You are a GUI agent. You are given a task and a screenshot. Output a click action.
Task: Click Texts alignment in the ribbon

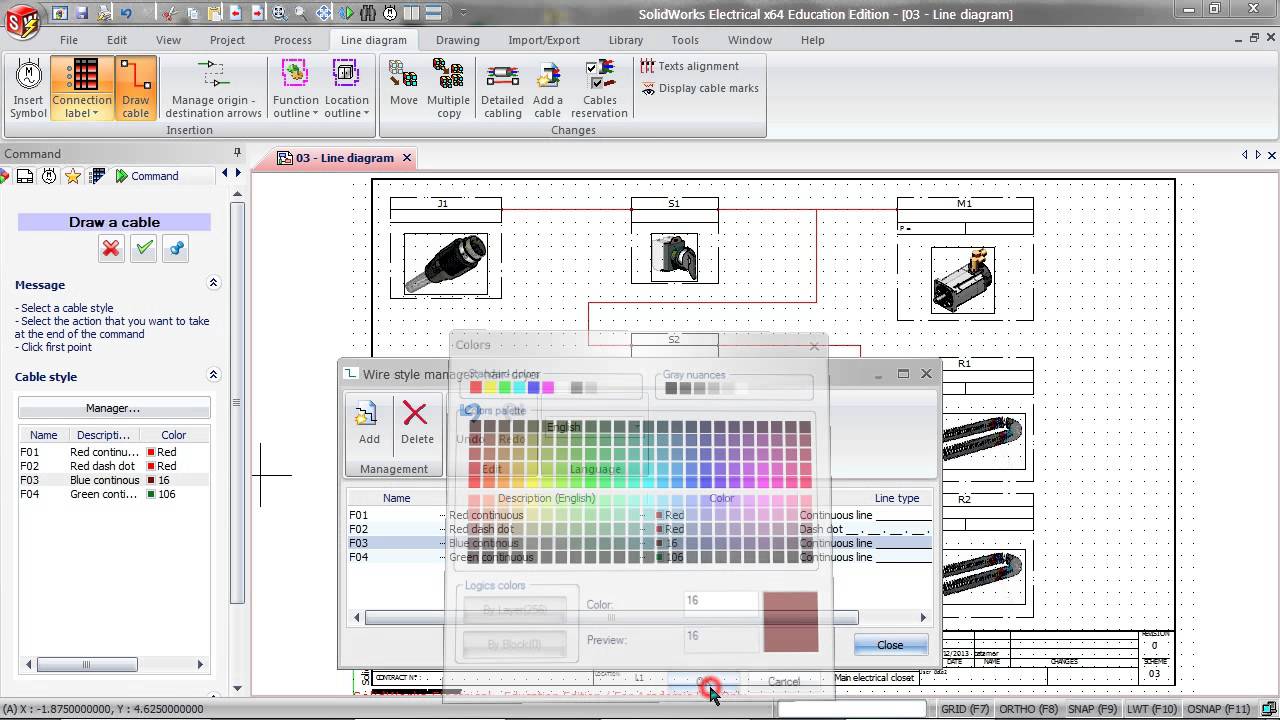pyautogui.click(x=689, y=66)
